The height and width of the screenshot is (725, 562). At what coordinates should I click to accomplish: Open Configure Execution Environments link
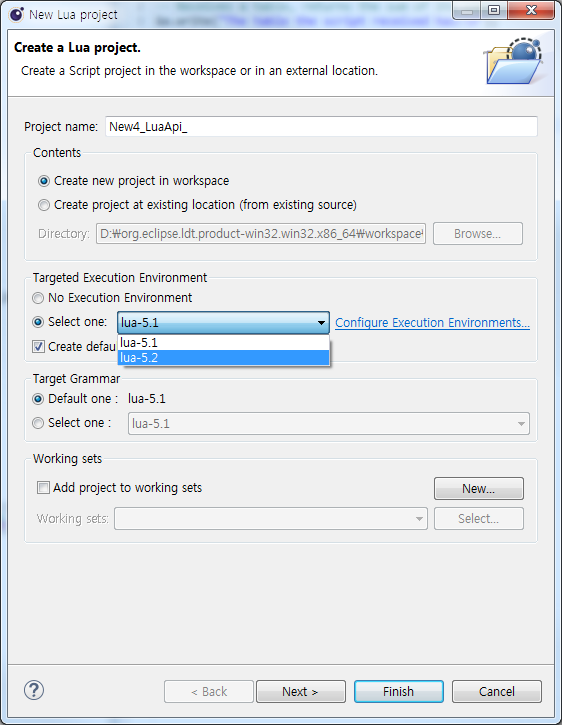click(432, 322)
